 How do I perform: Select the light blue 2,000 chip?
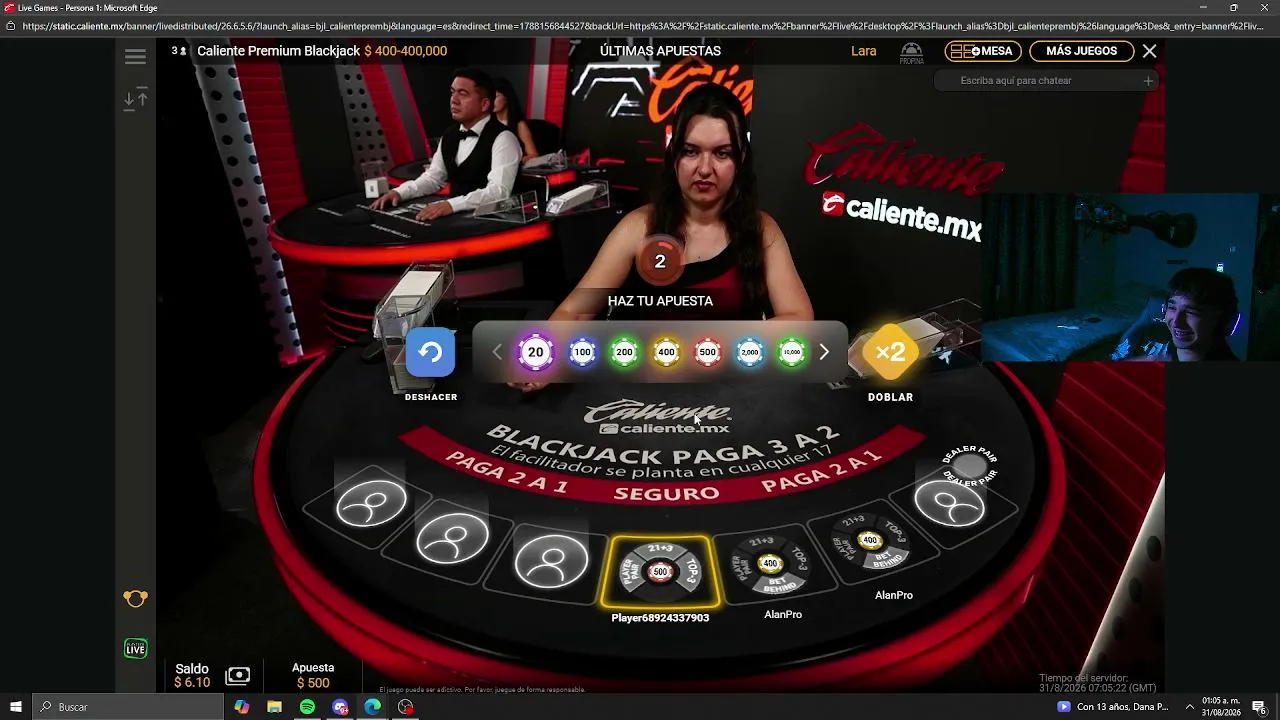[x=750, y=352]
